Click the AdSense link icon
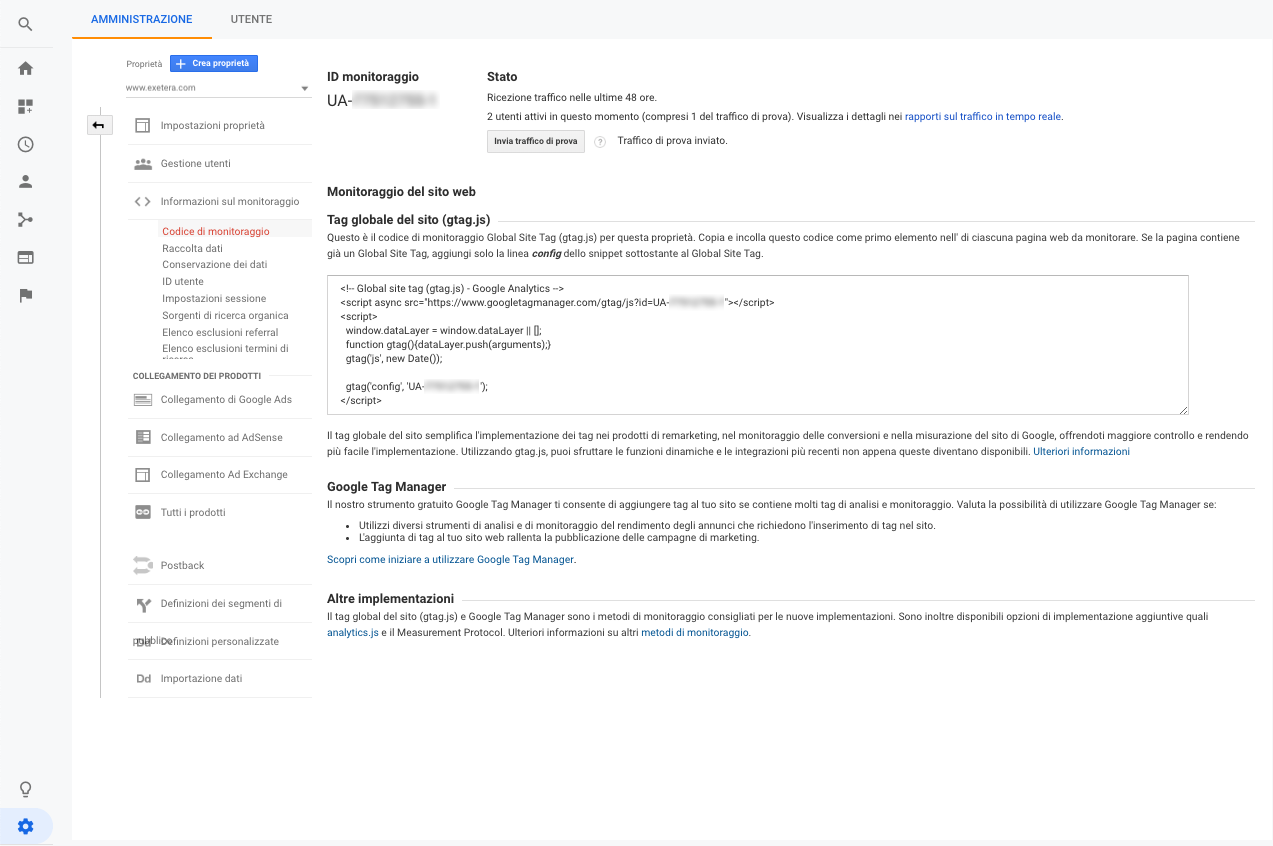This screenshot has height=846, width=1273. tap(142, 437)
